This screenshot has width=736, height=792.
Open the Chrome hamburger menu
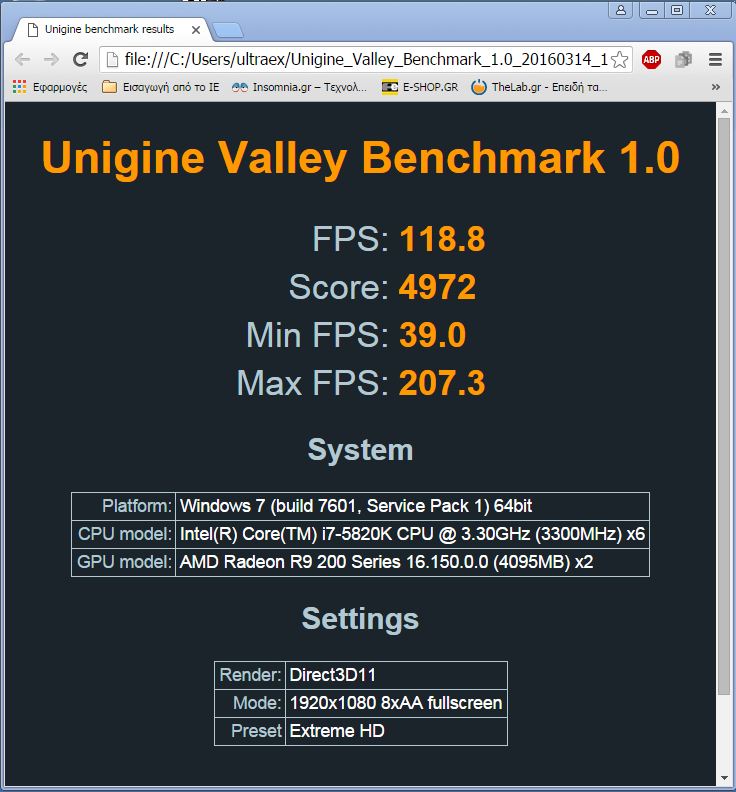(x=715, y=60)
